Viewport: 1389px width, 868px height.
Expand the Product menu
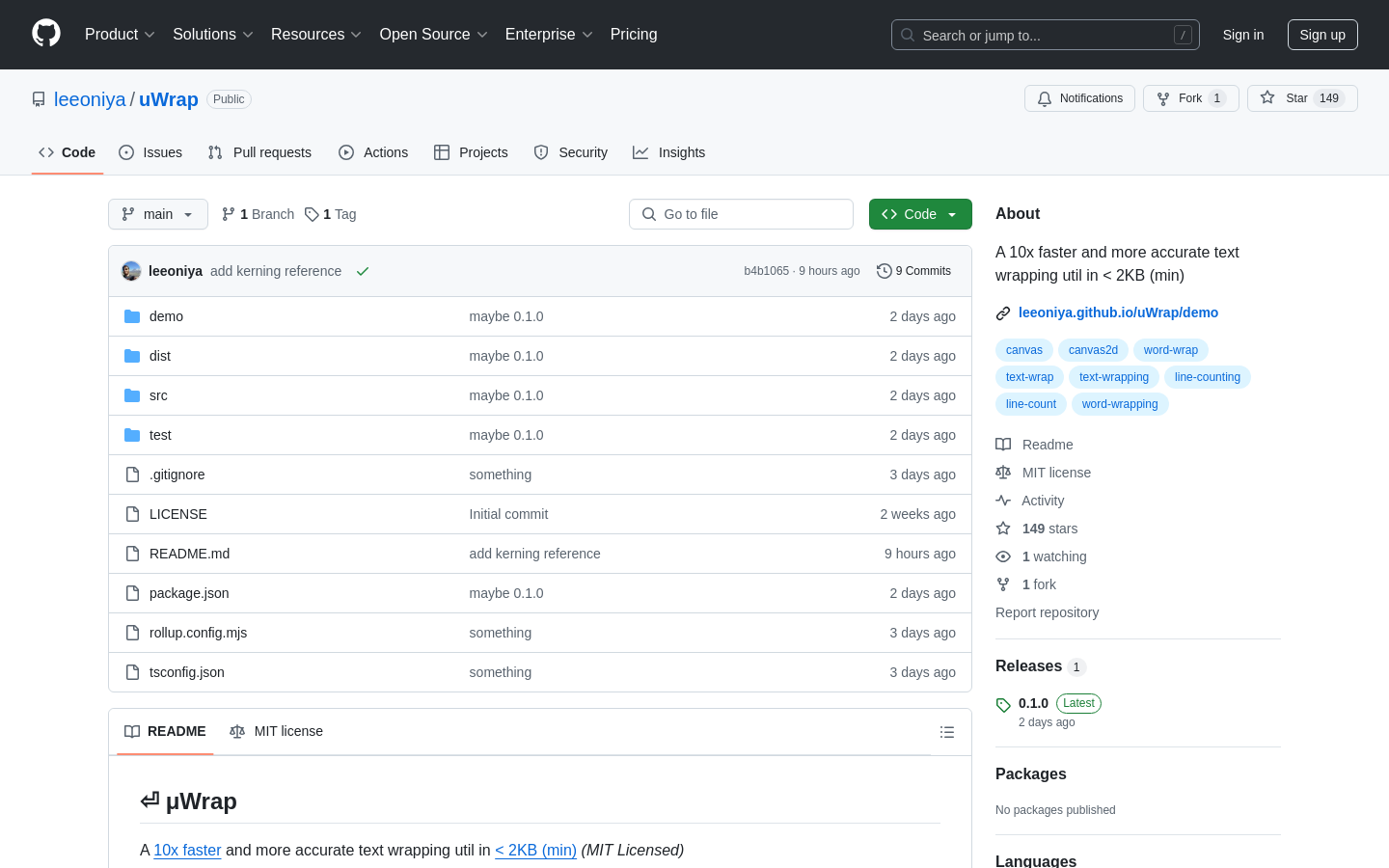coord(120,35)
